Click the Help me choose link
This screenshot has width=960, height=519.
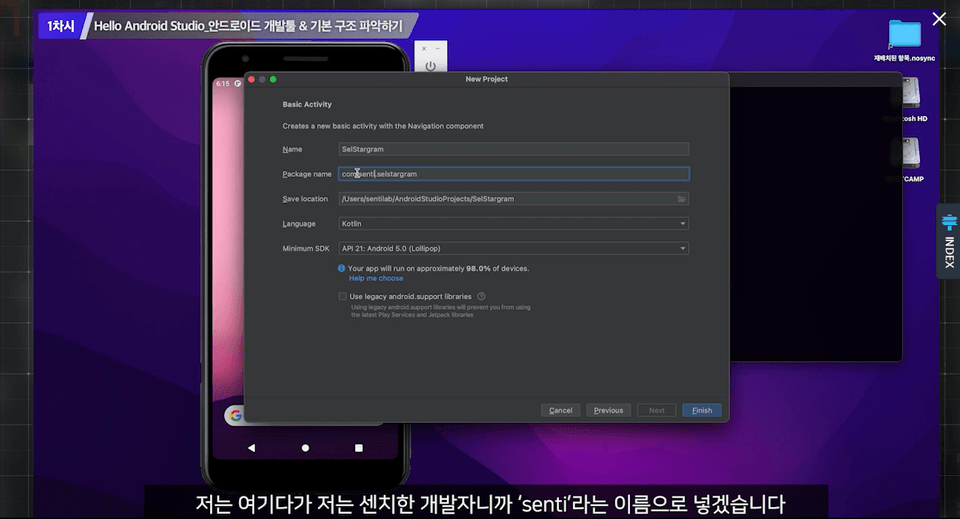376,278
